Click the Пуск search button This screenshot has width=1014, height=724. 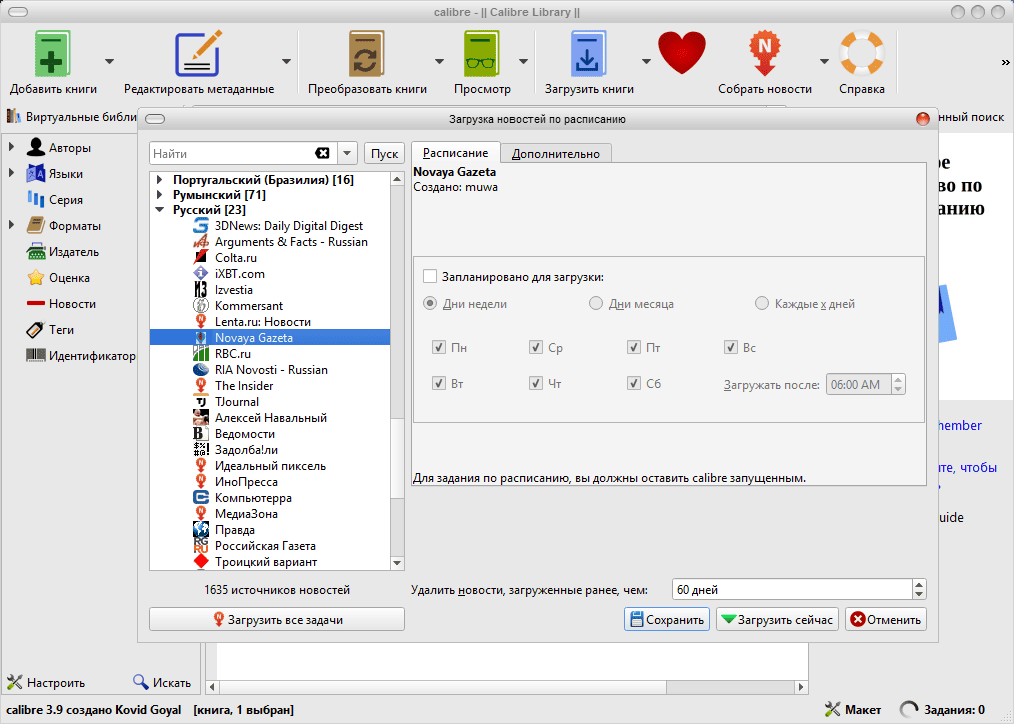point(384,153)
